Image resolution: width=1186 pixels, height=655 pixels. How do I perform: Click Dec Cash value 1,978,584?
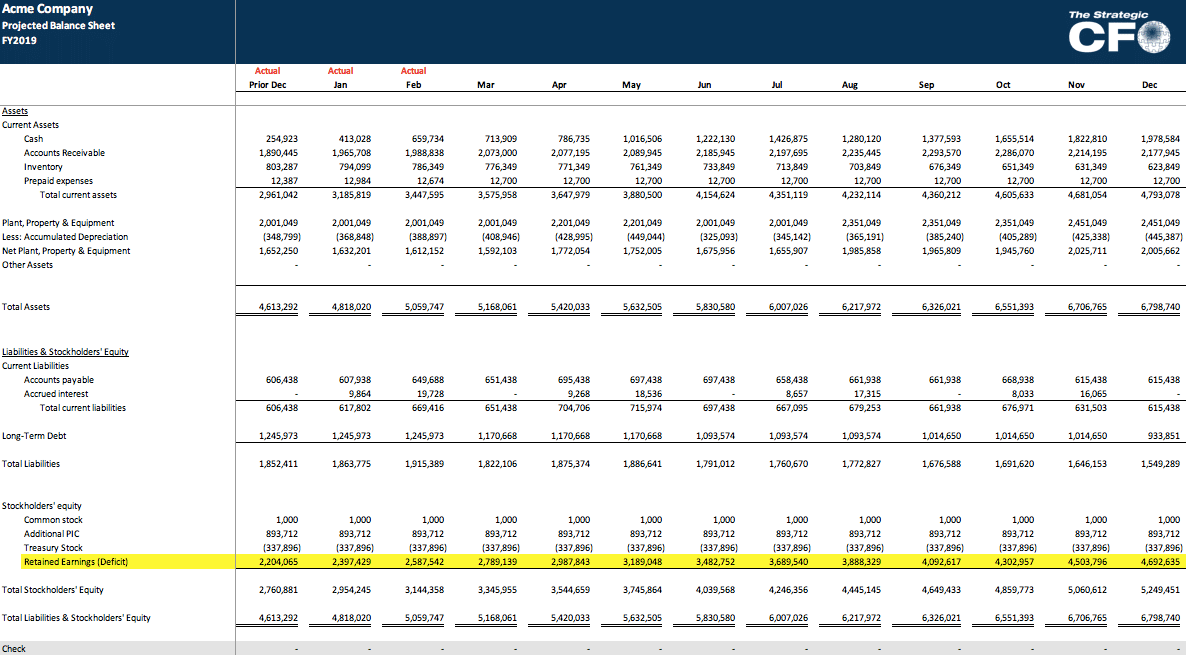[1160, 139]
